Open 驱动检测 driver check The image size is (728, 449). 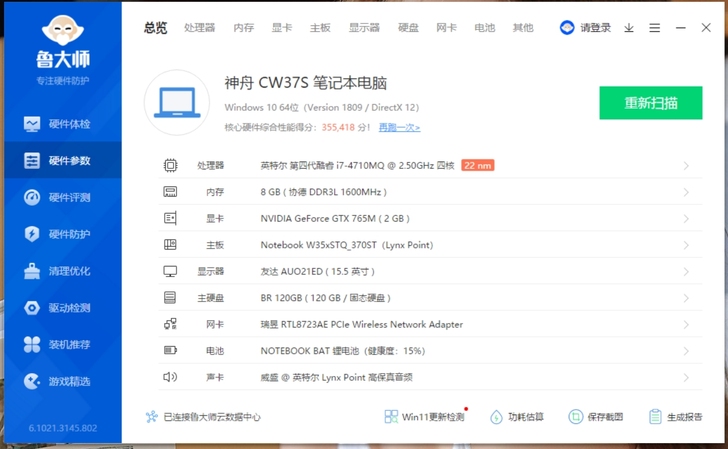point(63,307)
